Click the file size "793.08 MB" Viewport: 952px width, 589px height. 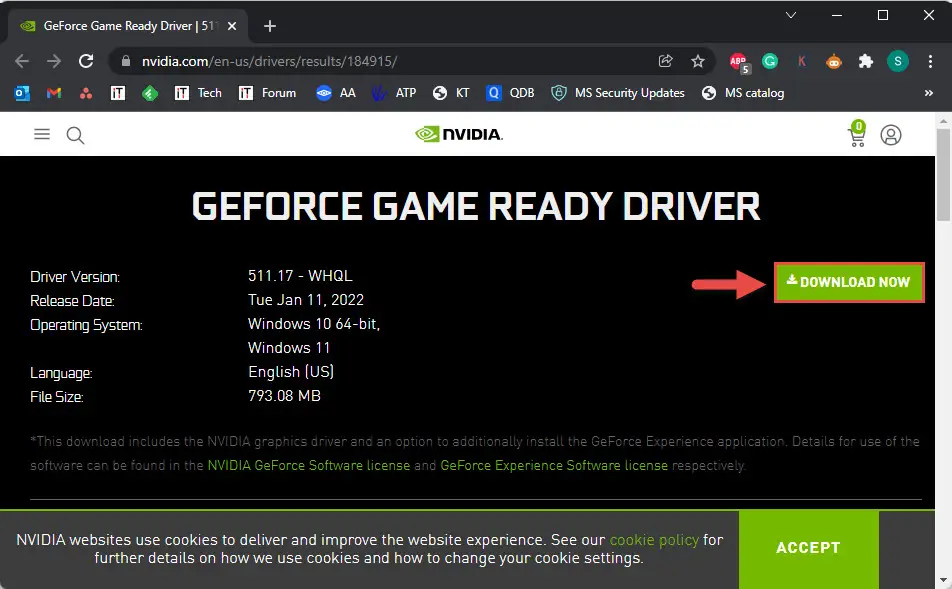point(284,396)
